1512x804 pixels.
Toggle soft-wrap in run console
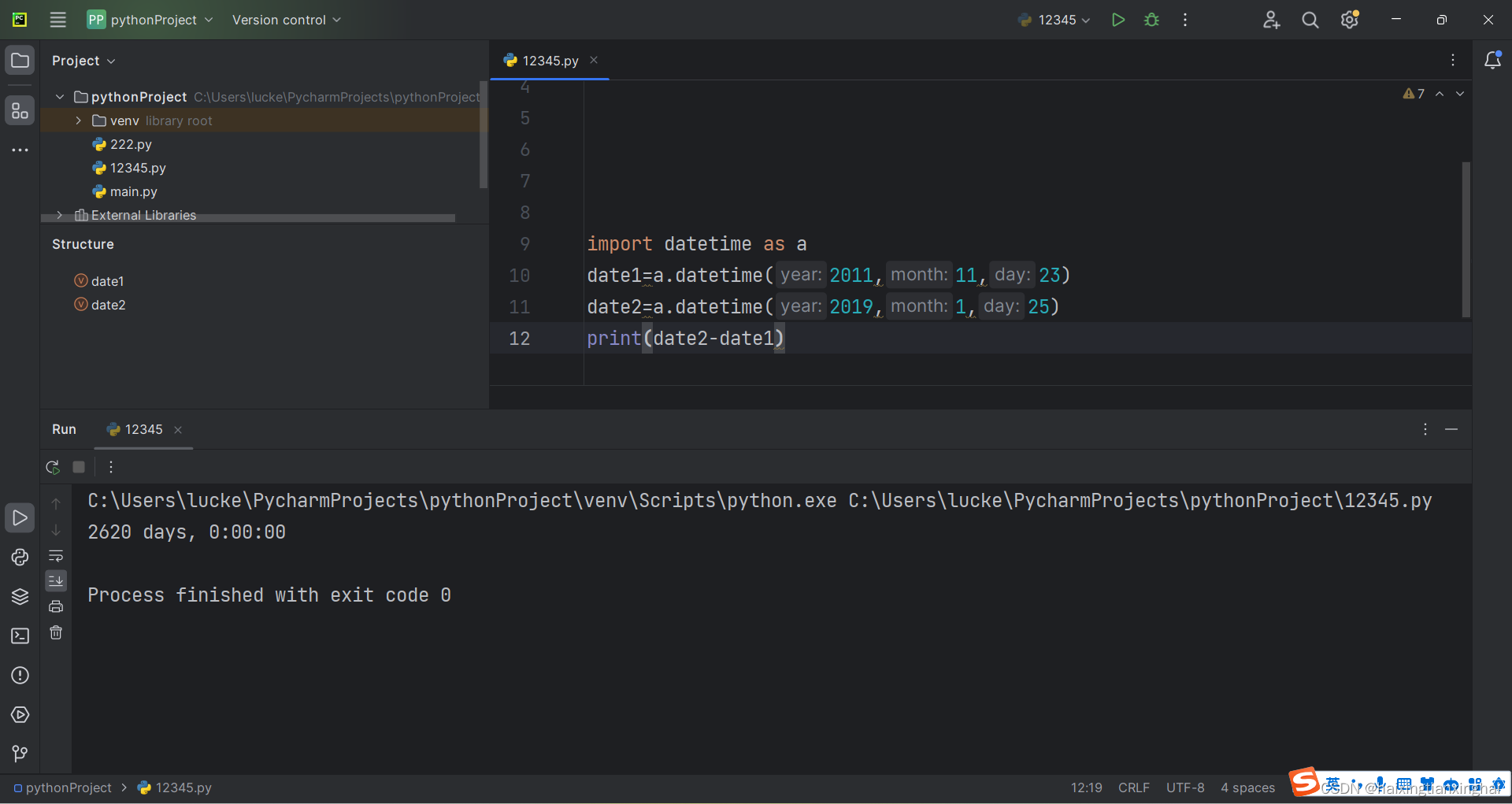(56, 556)
